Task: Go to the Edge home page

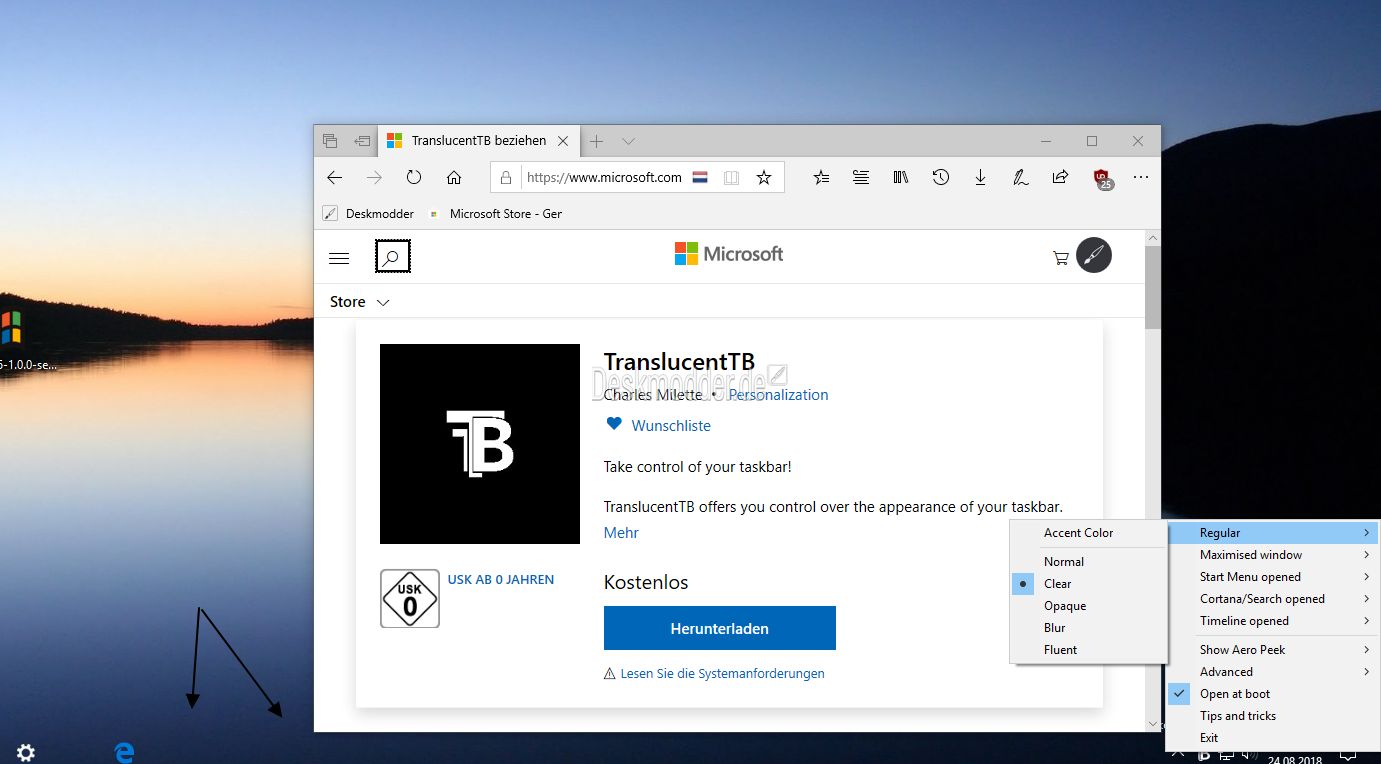Action: pyautogui.click(x=454, y=177)
